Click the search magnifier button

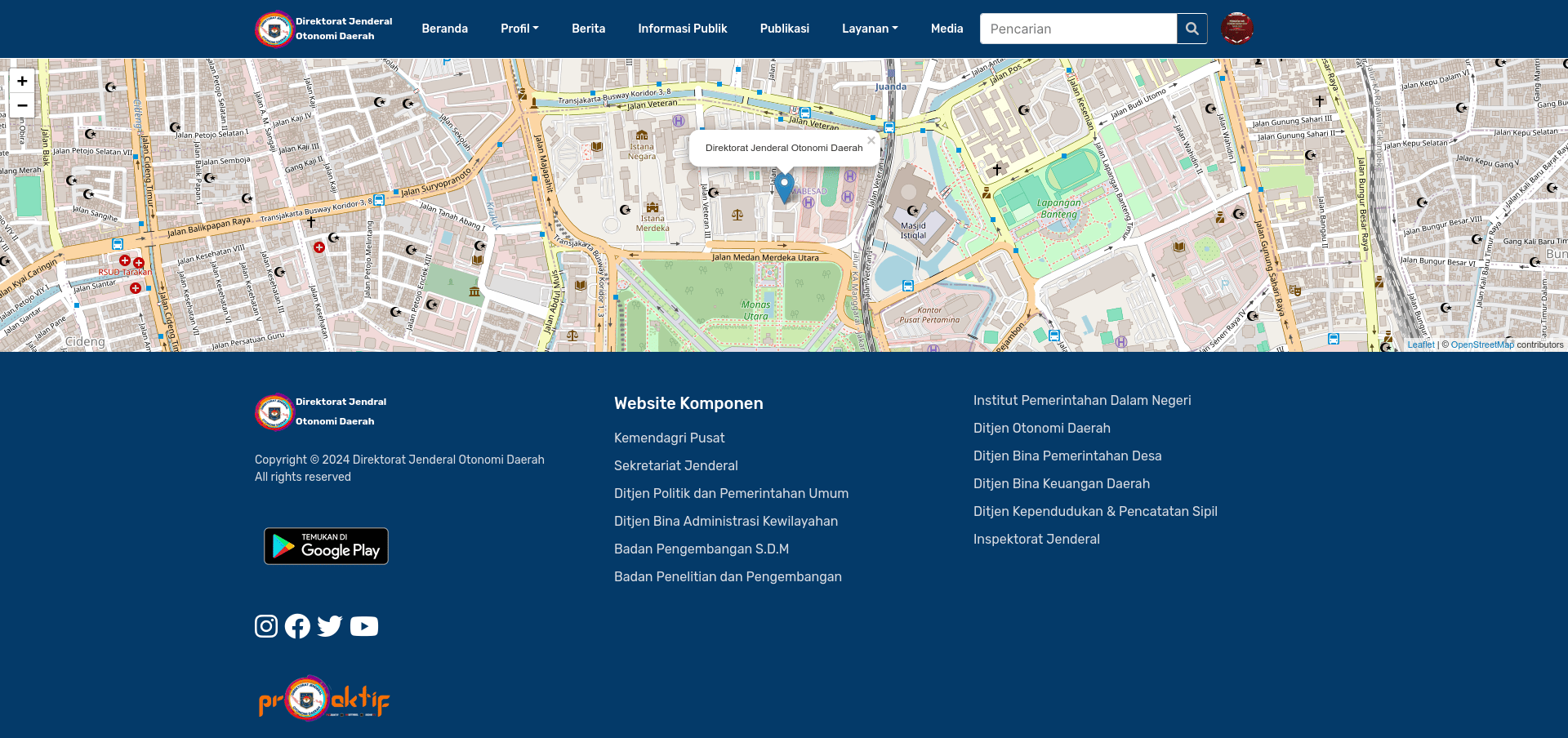pyautogui.click(x=1192, y=29)
